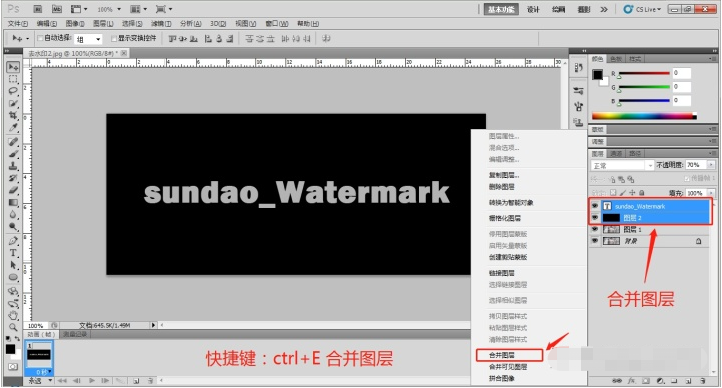Viewport: 722px width, 388px height.
Task: Select the Rectangular Marquee tool
Action: coord(13,79)
